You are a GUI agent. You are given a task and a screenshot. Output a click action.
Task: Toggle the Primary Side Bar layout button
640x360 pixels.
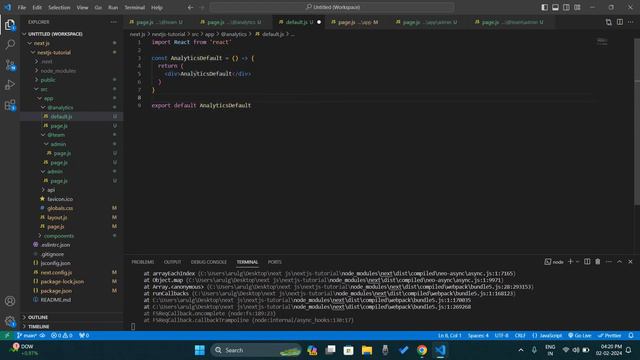click(544, 7)
